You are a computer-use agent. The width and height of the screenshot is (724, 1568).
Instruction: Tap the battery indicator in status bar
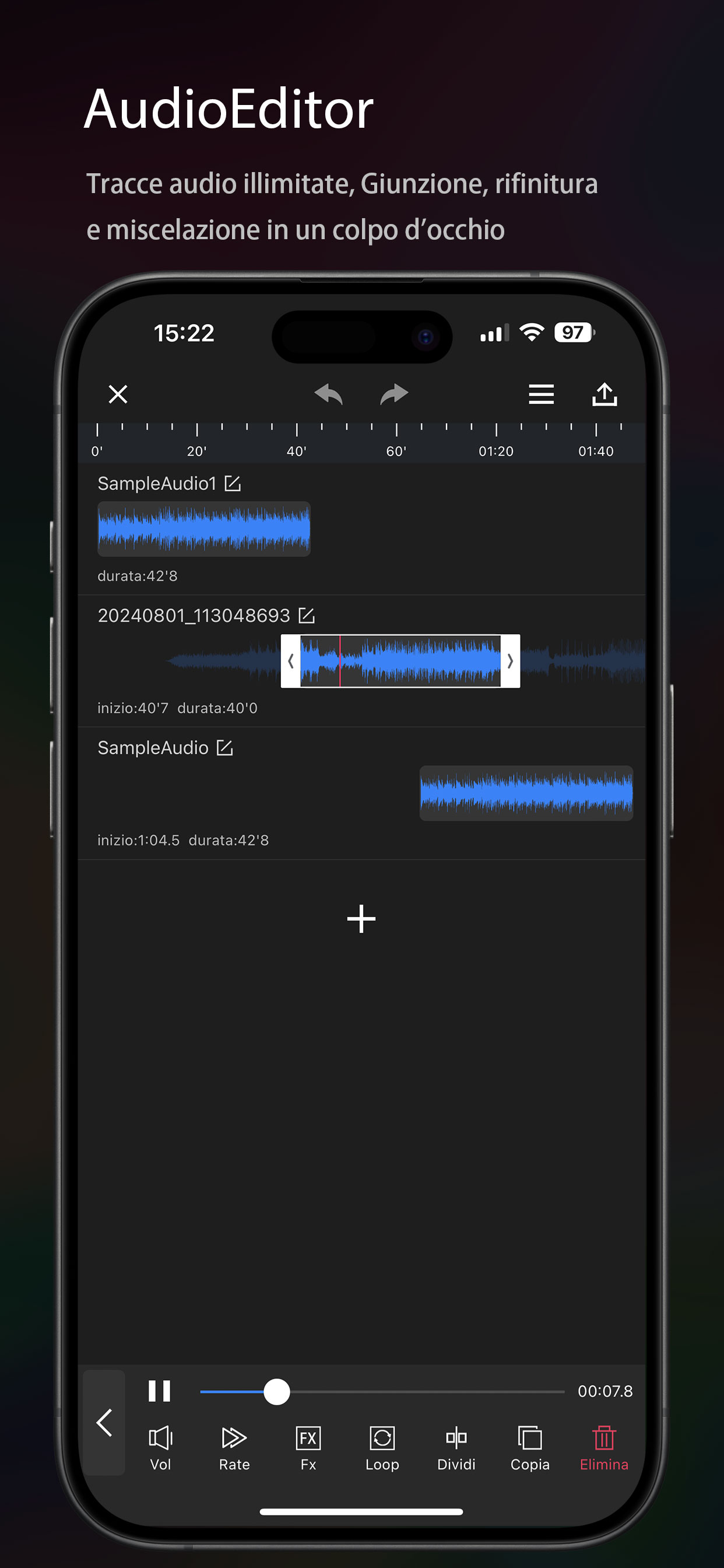(x=575, y=332)
